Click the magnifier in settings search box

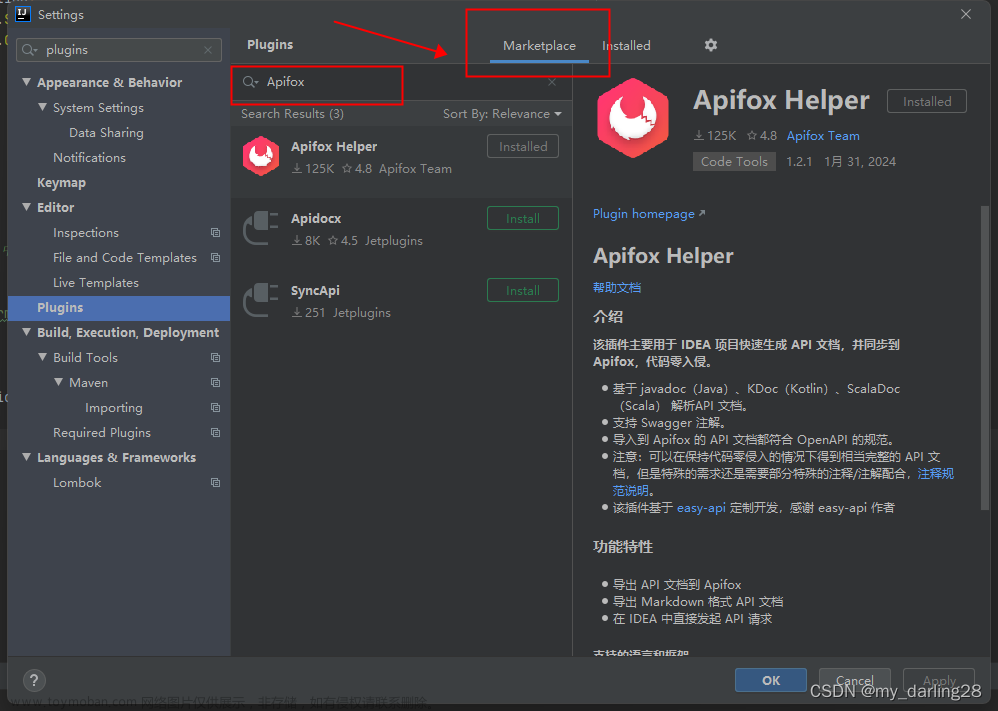(29, 50)
